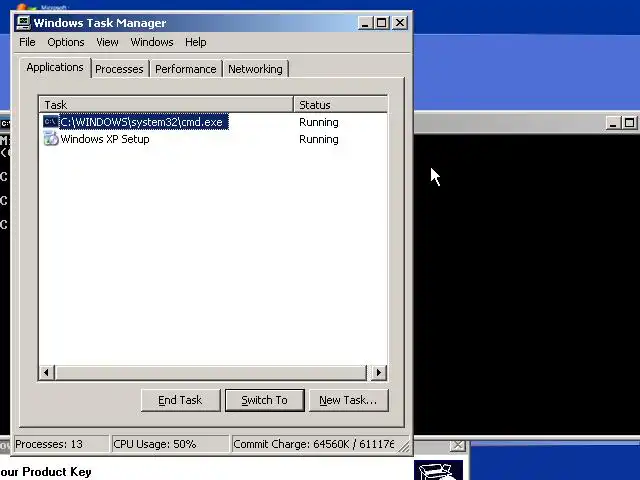Click the Switch To button
640x480 pixels.
[x=264, y=400]
